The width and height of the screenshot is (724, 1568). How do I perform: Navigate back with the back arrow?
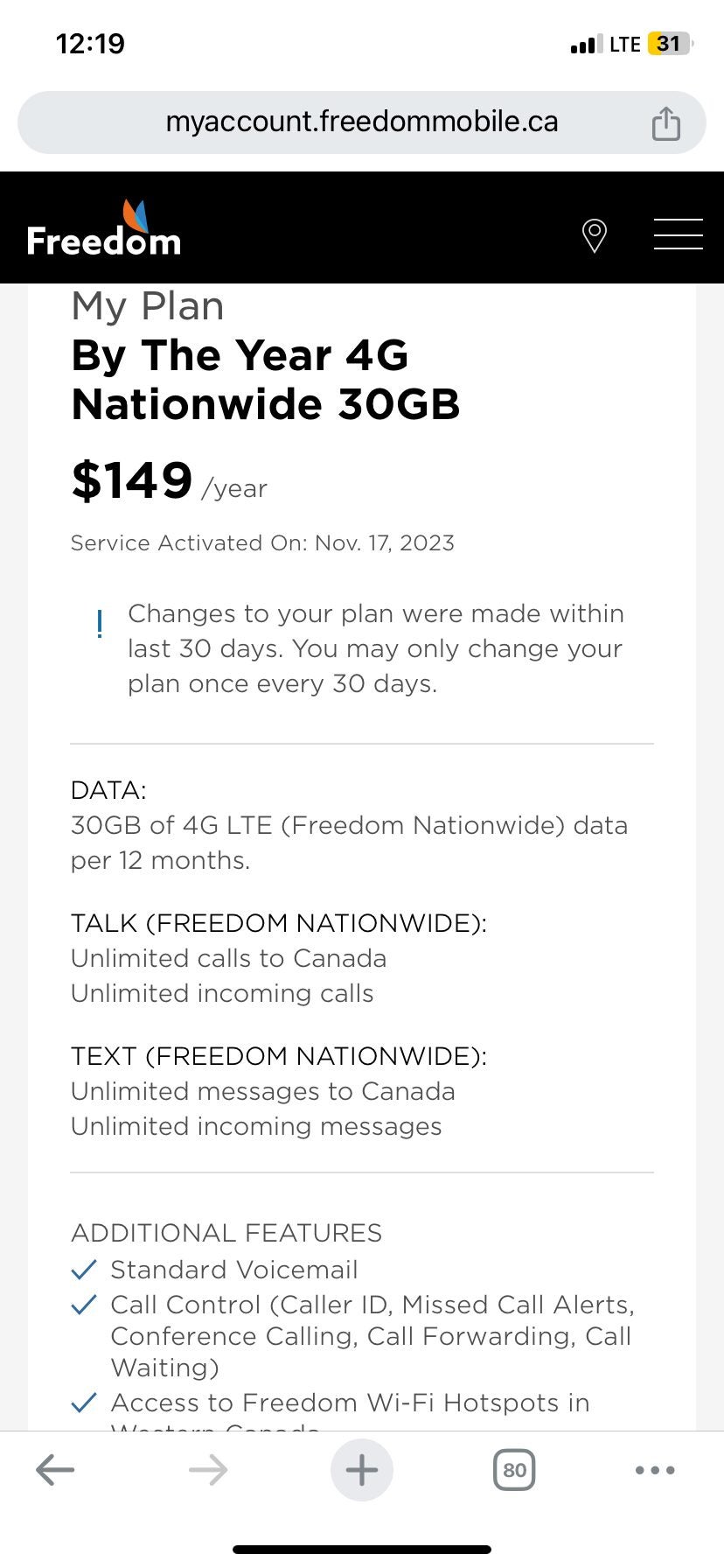coord(54,1470)
